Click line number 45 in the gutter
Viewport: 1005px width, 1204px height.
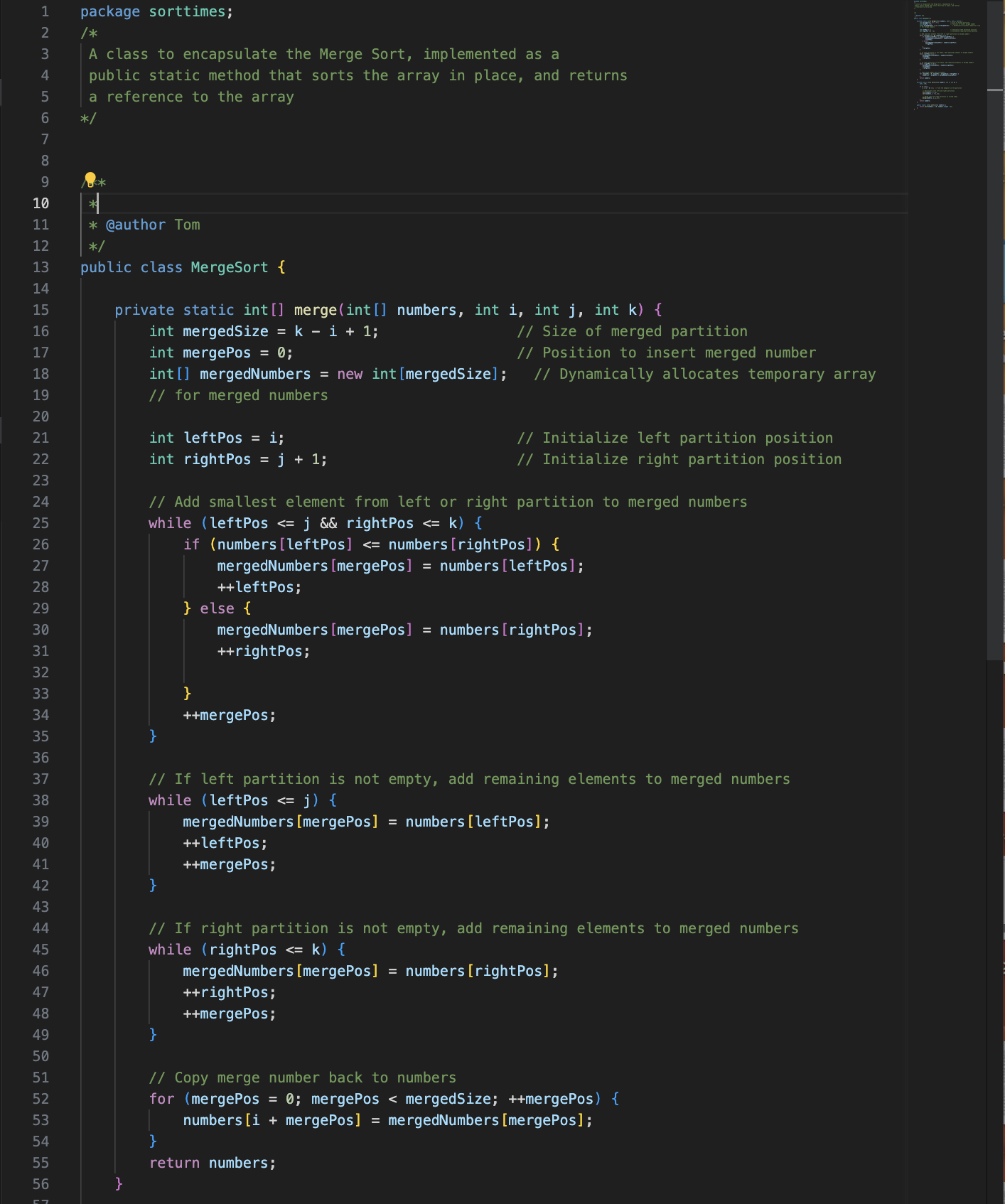click(41, 950)
